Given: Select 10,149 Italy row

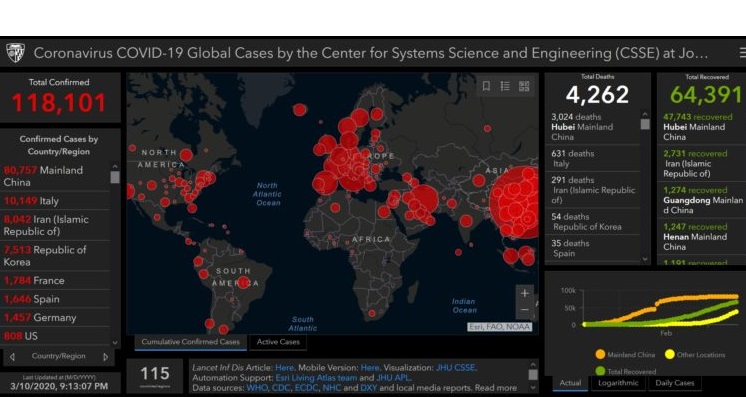Looking at the screenshot, I should click(55, 200).
